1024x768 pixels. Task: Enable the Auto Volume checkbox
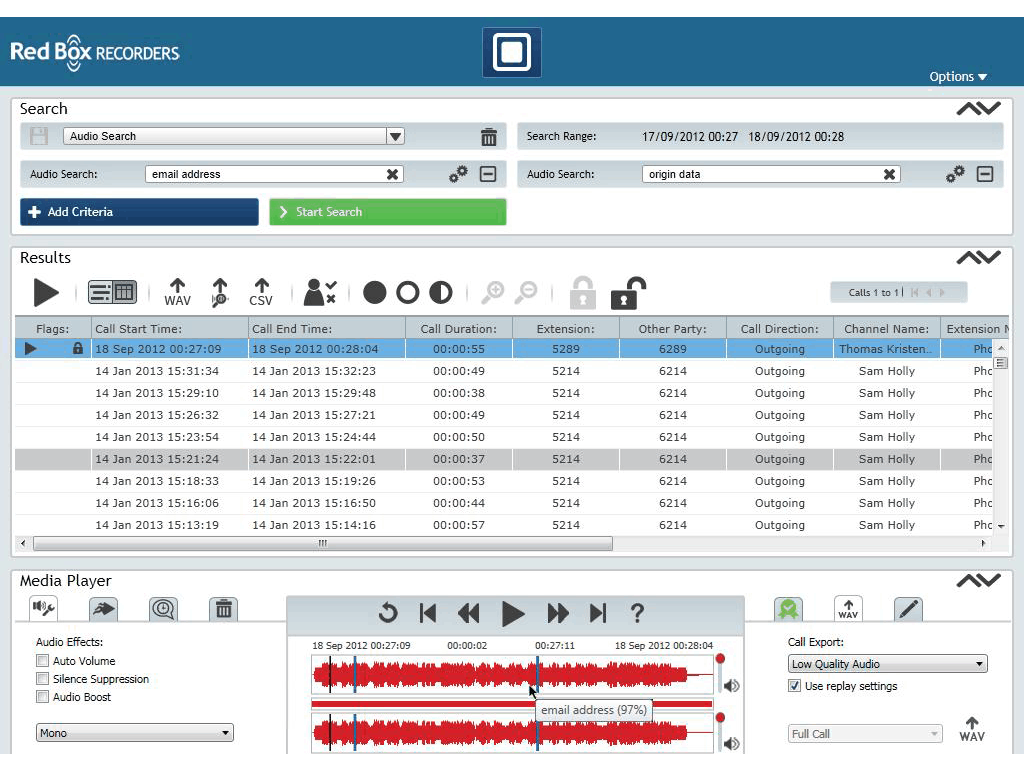coord(43,661)
